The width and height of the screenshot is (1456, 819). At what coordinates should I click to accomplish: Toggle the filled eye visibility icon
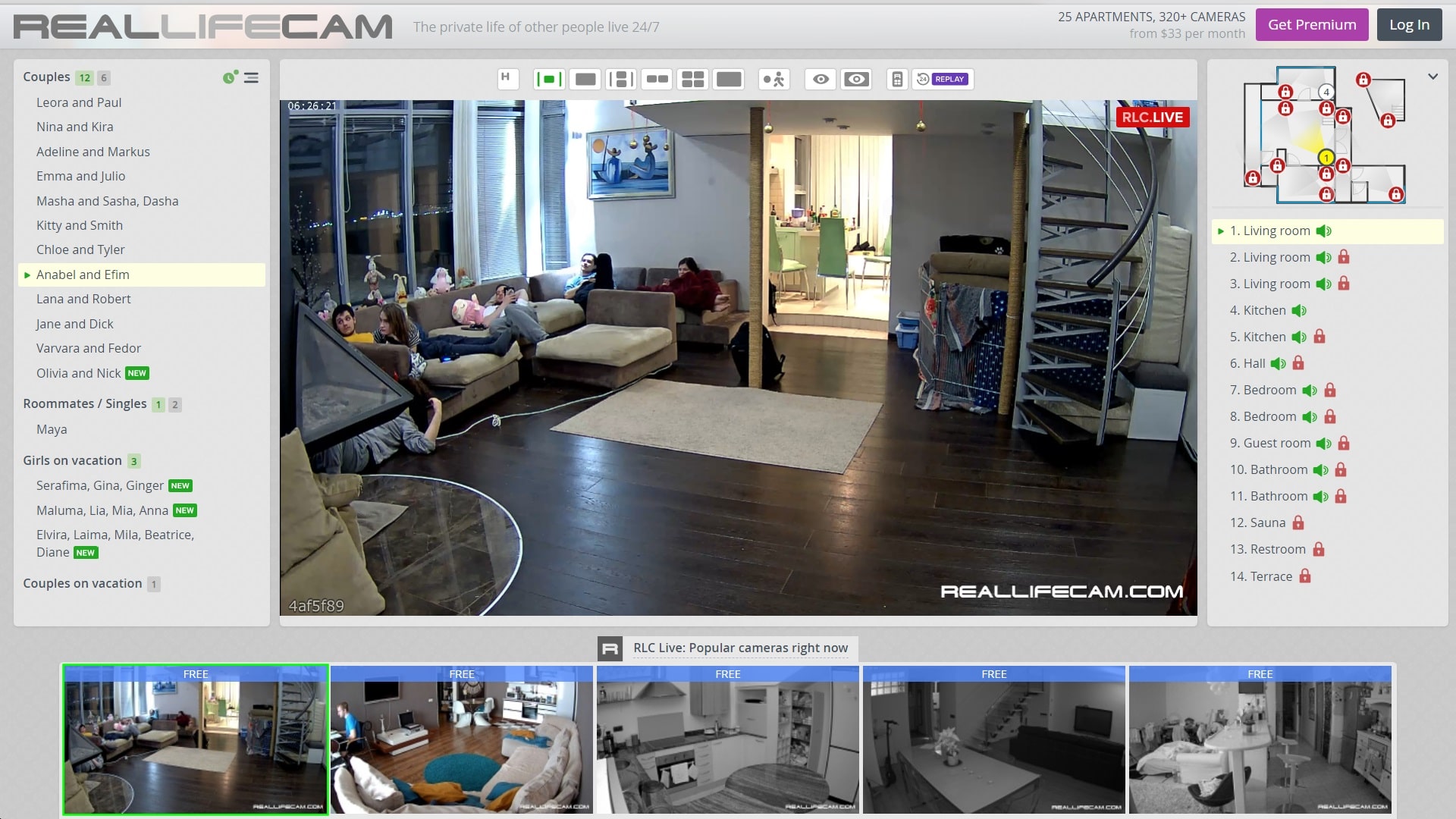pyautogui.click(x=856, y=79)
